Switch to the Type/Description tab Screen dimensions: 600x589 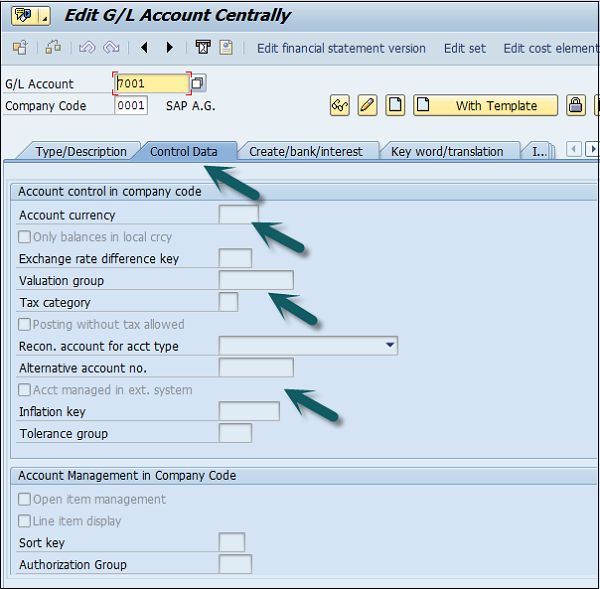tap(80, 152)
